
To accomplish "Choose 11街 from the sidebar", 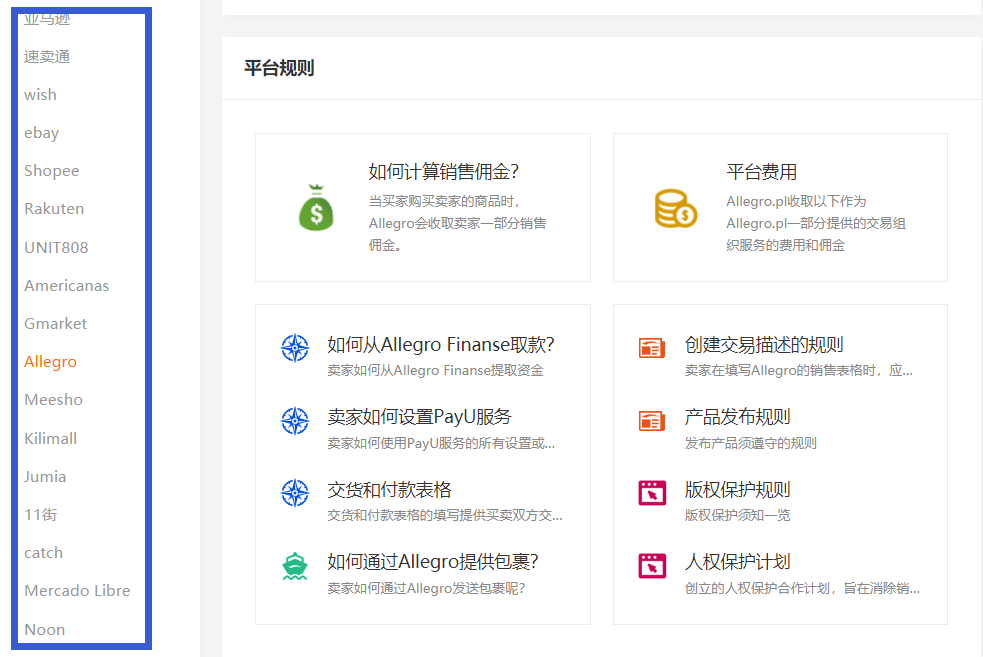I will tap(41, 515).
